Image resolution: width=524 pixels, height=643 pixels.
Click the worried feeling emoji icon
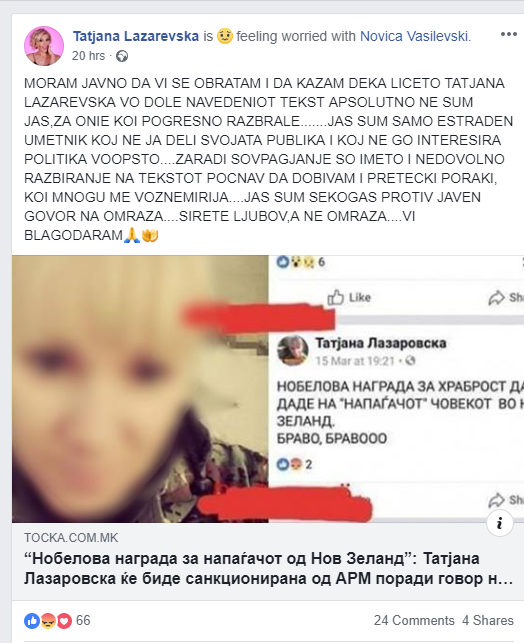pos(225,36)
